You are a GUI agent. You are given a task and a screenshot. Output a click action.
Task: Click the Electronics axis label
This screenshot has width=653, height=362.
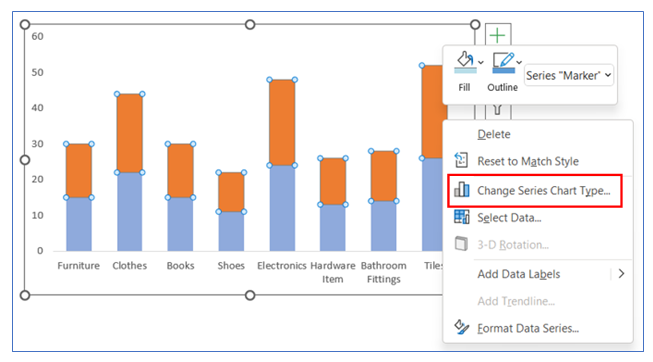[282, 266]
